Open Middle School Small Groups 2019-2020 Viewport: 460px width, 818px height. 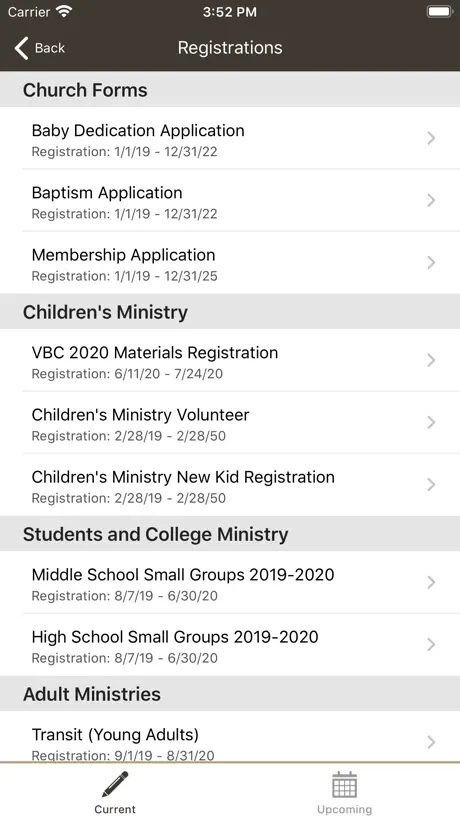click(x=230, y=582)
